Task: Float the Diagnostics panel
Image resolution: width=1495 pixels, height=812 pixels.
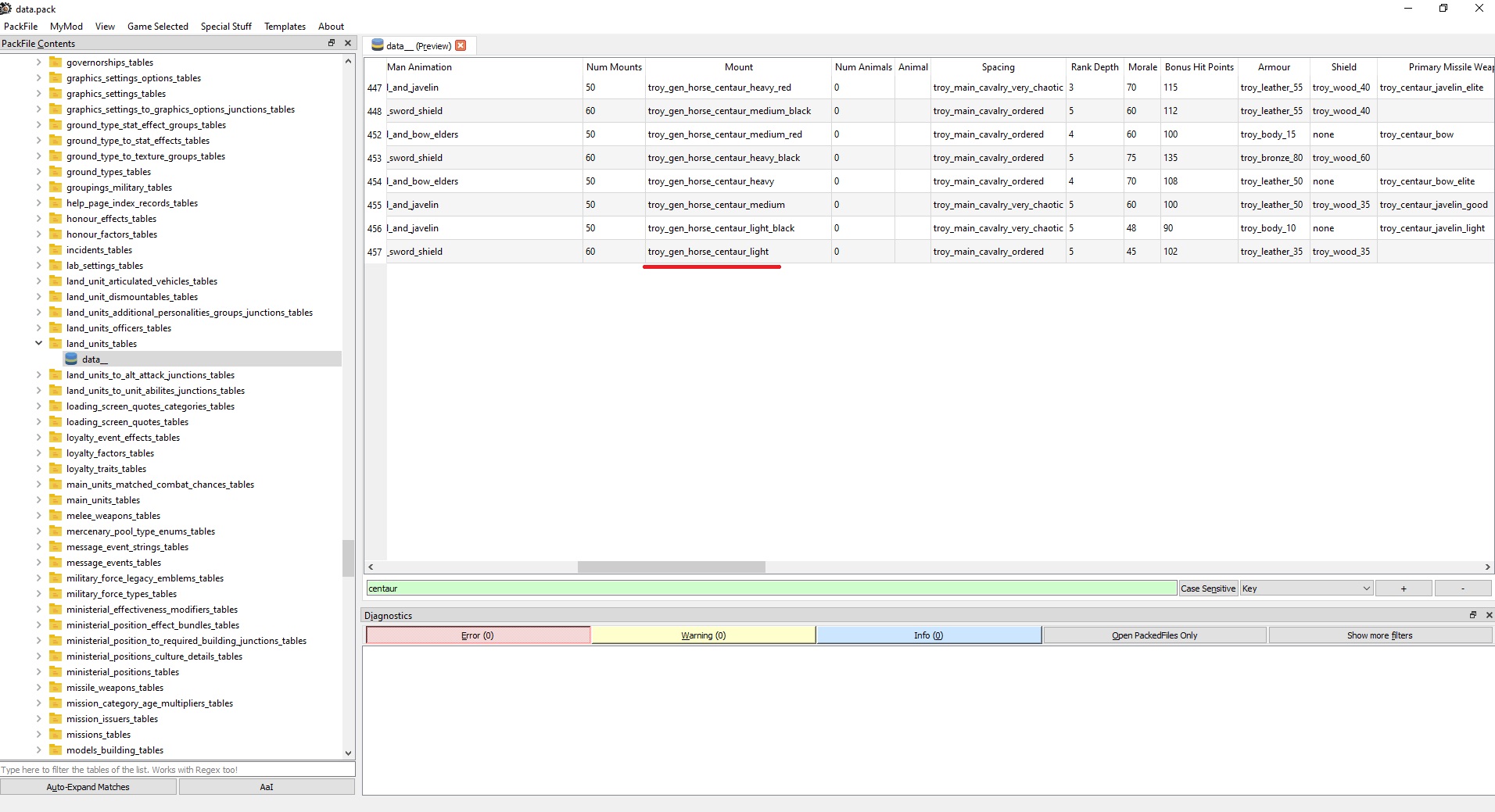Action: (1473, 615)
